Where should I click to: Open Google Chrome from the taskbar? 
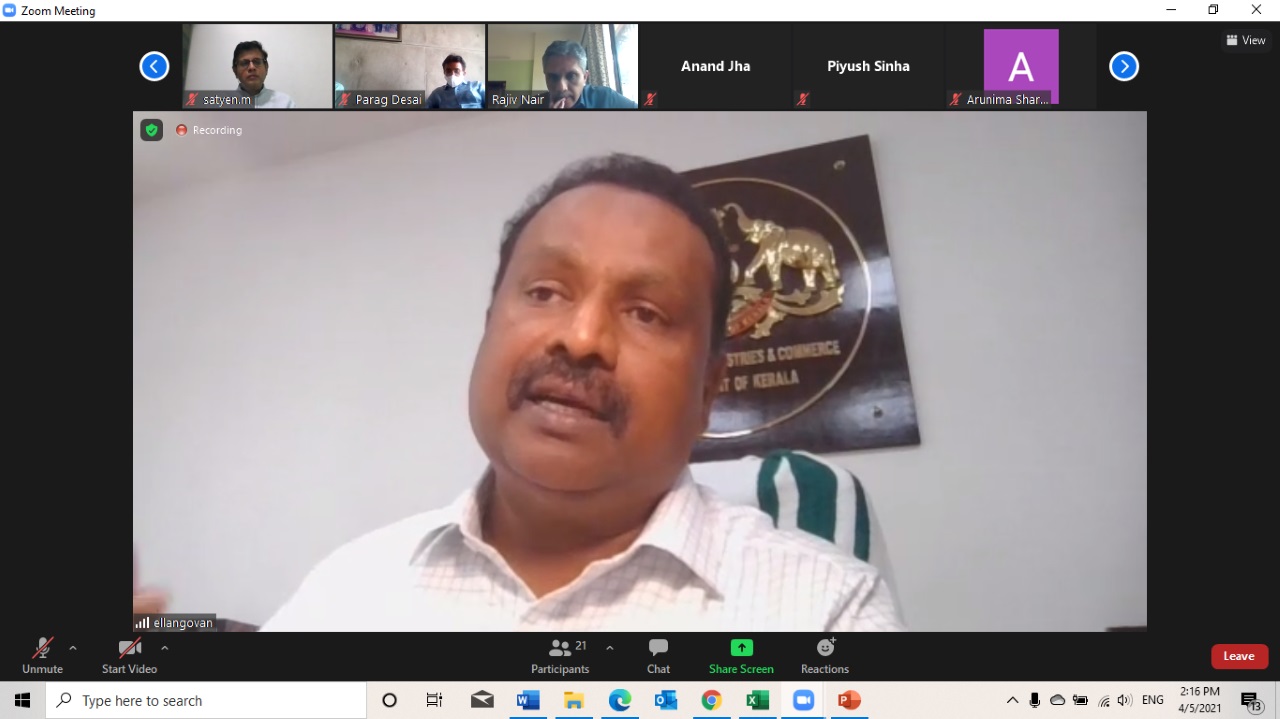[711, 700]
